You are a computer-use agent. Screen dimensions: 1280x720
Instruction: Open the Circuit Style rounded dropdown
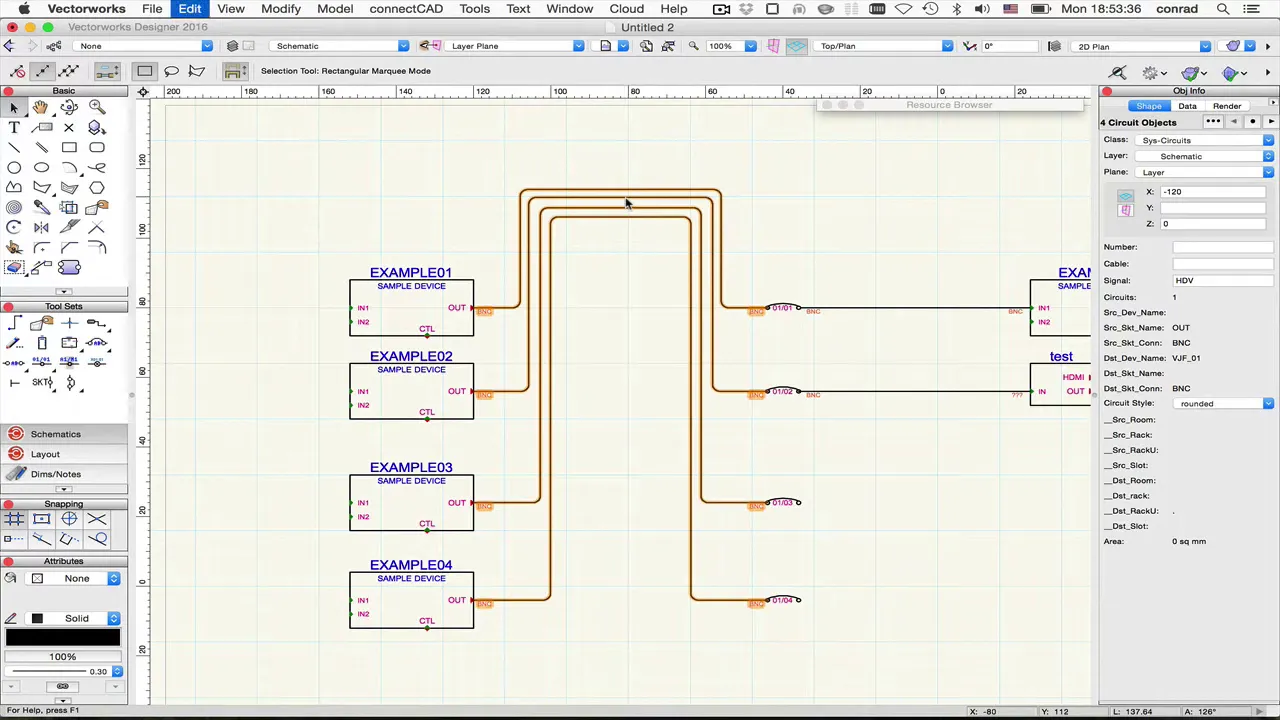point(1225,404)
